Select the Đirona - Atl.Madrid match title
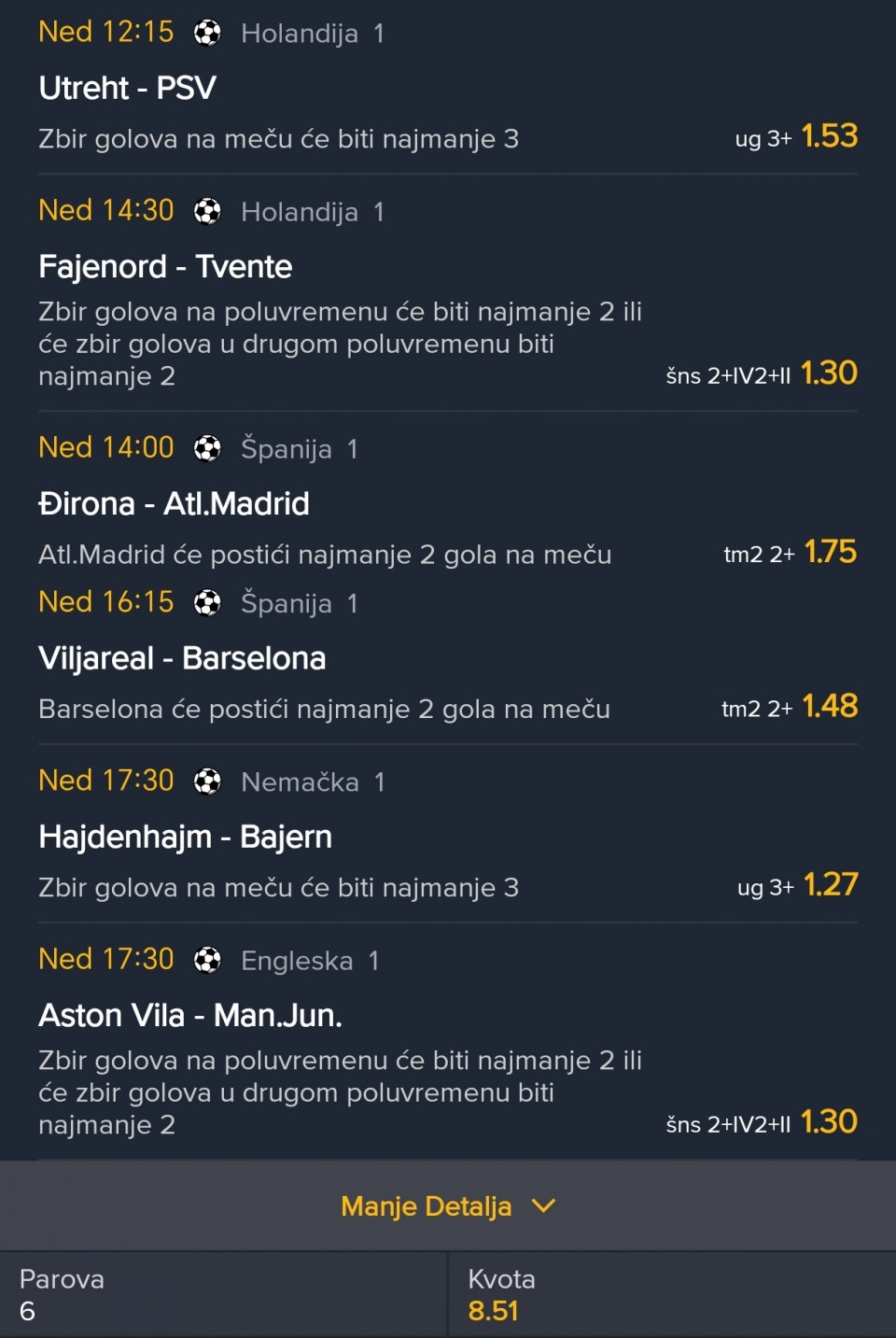The height and width of the screenshot is (1338, 896). 174,504
